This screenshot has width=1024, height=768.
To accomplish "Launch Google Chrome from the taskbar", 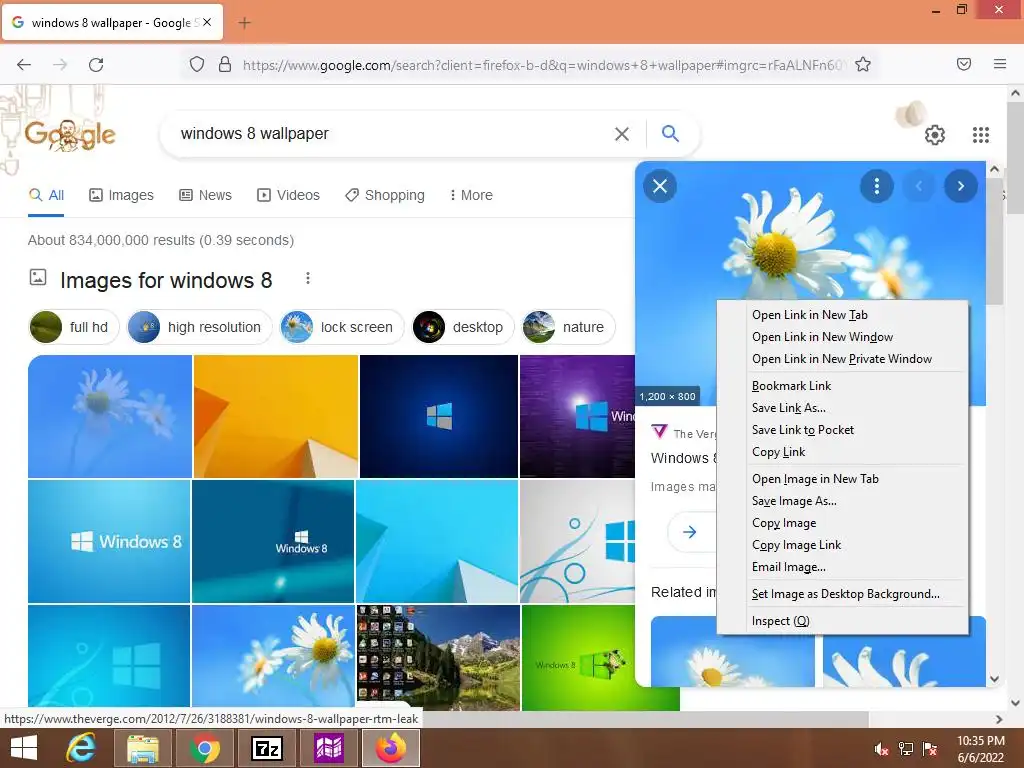I will click(205, 748).
